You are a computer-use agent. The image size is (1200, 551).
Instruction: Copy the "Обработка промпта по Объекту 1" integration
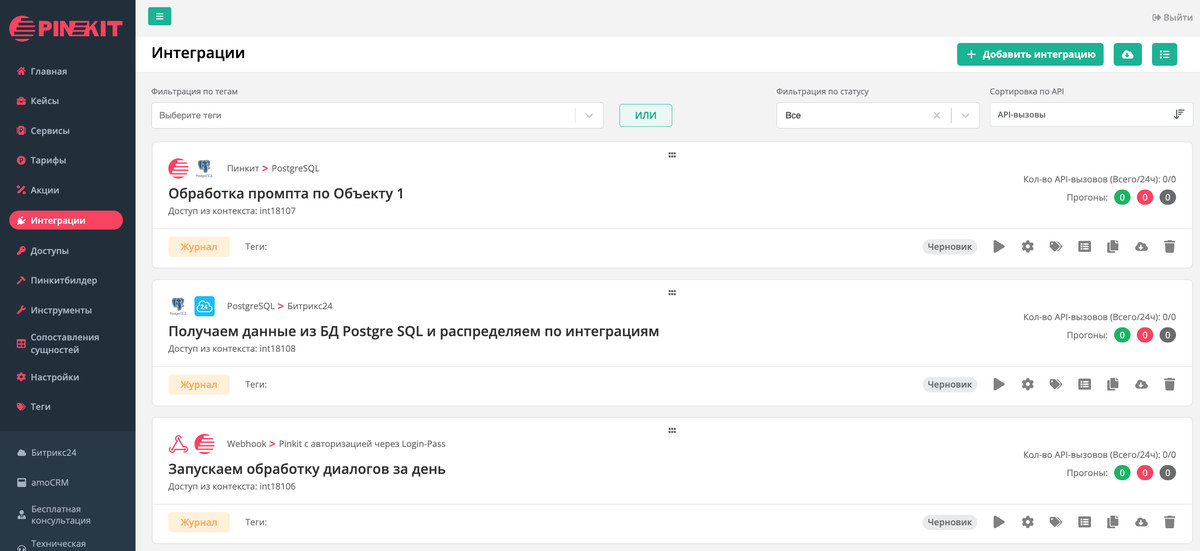[1112, 246]
